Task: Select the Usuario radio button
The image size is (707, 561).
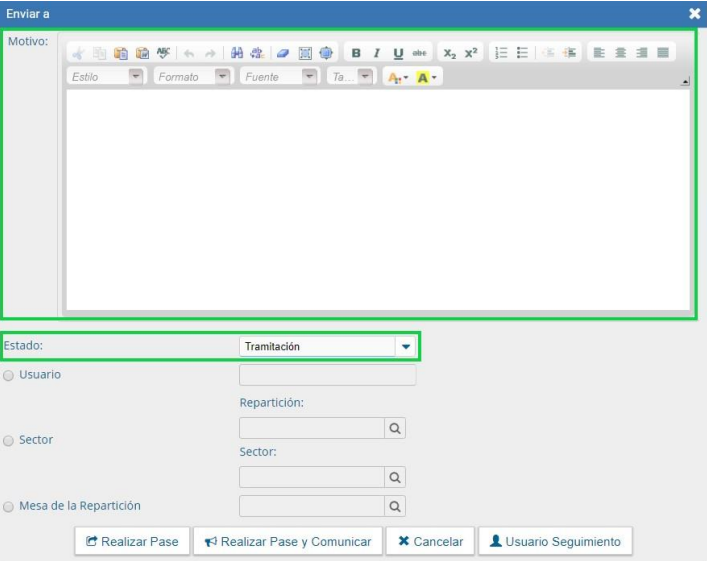Action: 9,375
